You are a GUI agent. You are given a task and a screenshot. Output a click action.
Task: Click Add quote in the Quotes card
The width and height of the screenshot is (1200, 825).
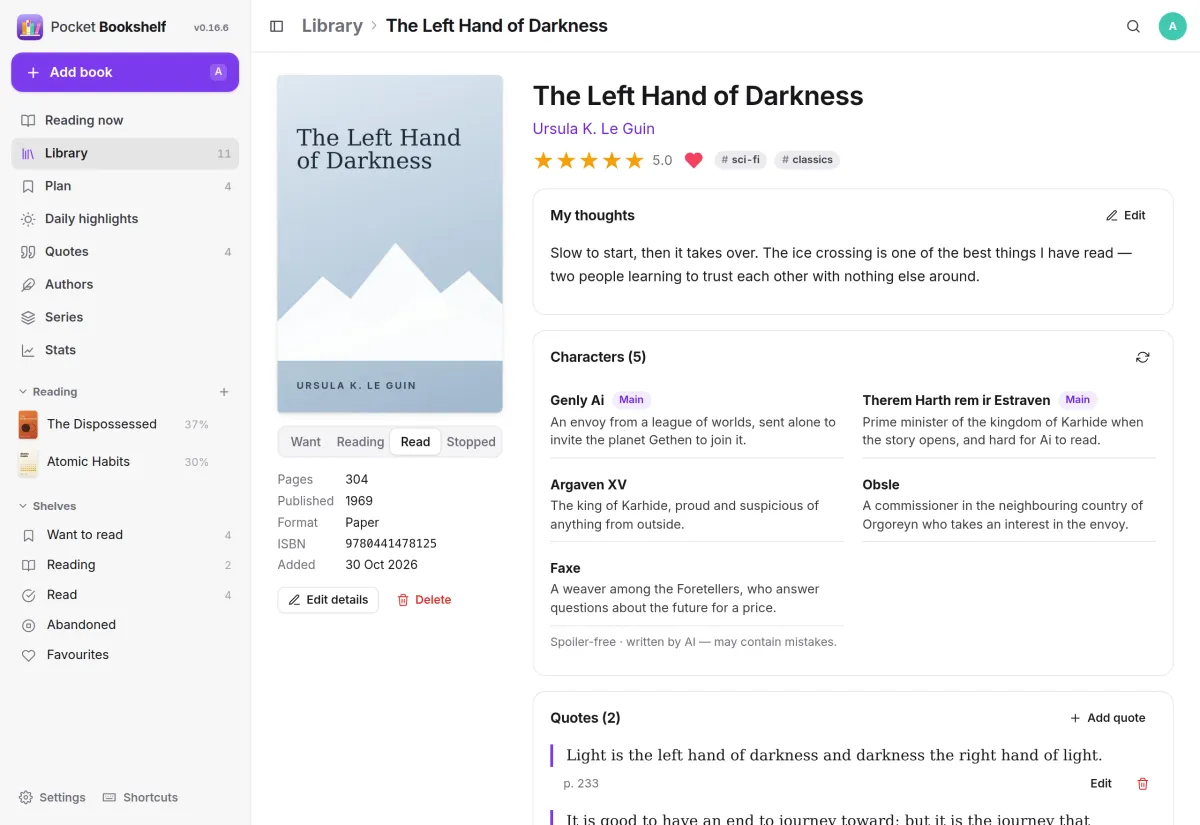tap(1108, 718)
